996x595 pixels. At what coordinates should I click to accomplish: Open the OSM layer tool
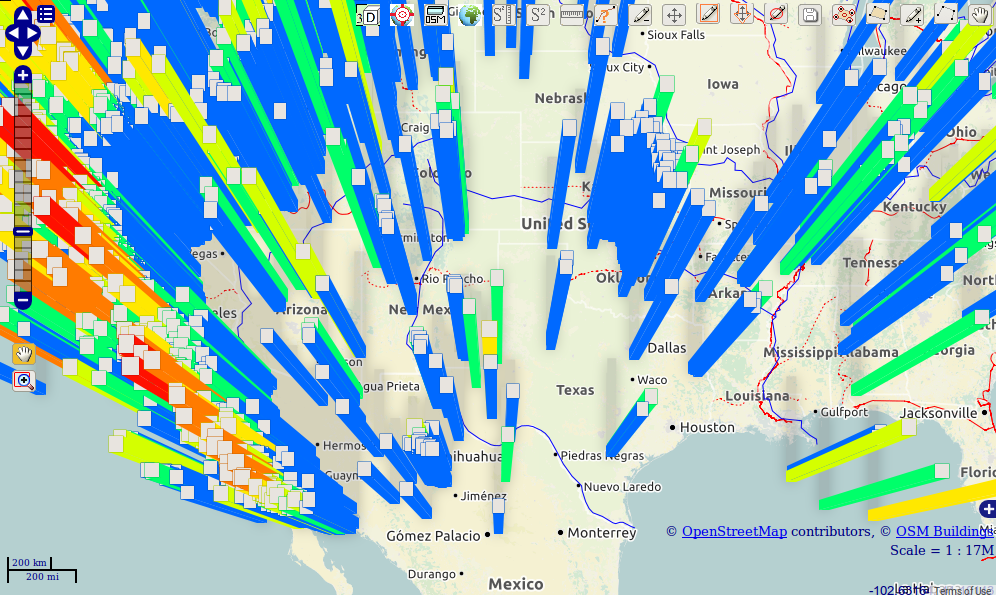[x=435, y=15]
